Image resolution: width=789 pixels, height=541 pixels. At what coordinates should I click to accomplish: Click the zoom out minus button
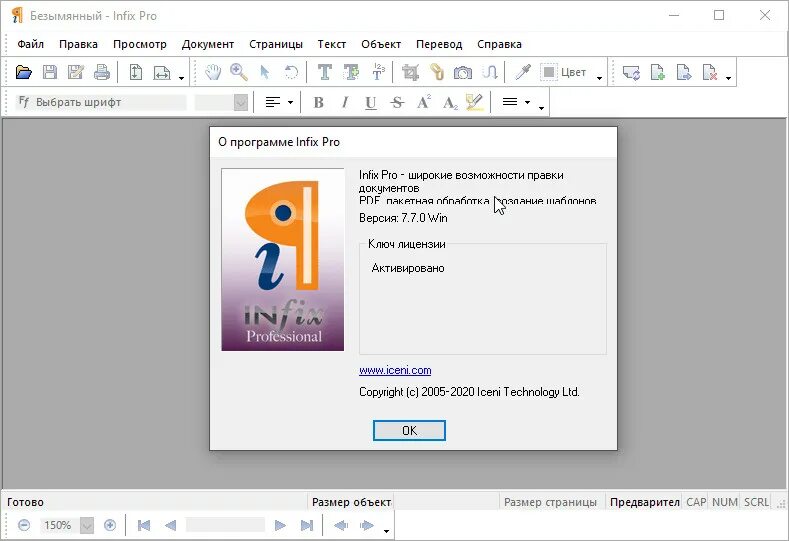pos(24,525)
